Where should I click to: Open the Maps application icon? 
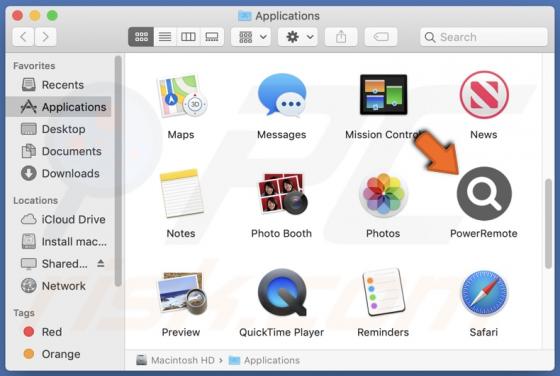pos(181,96)
